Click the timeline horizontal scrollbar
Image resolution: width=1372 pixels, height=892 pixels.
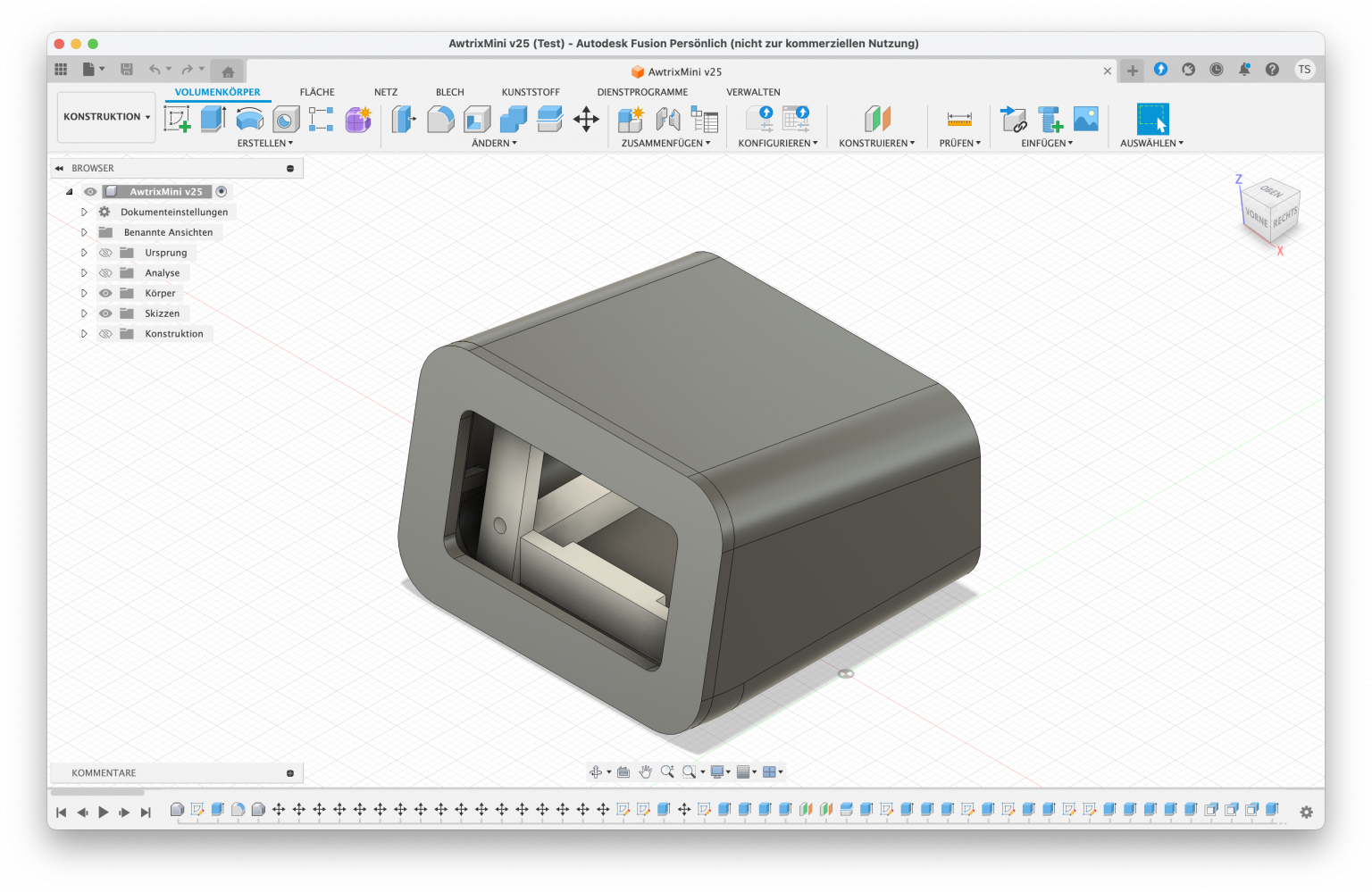tap(97, 792)
